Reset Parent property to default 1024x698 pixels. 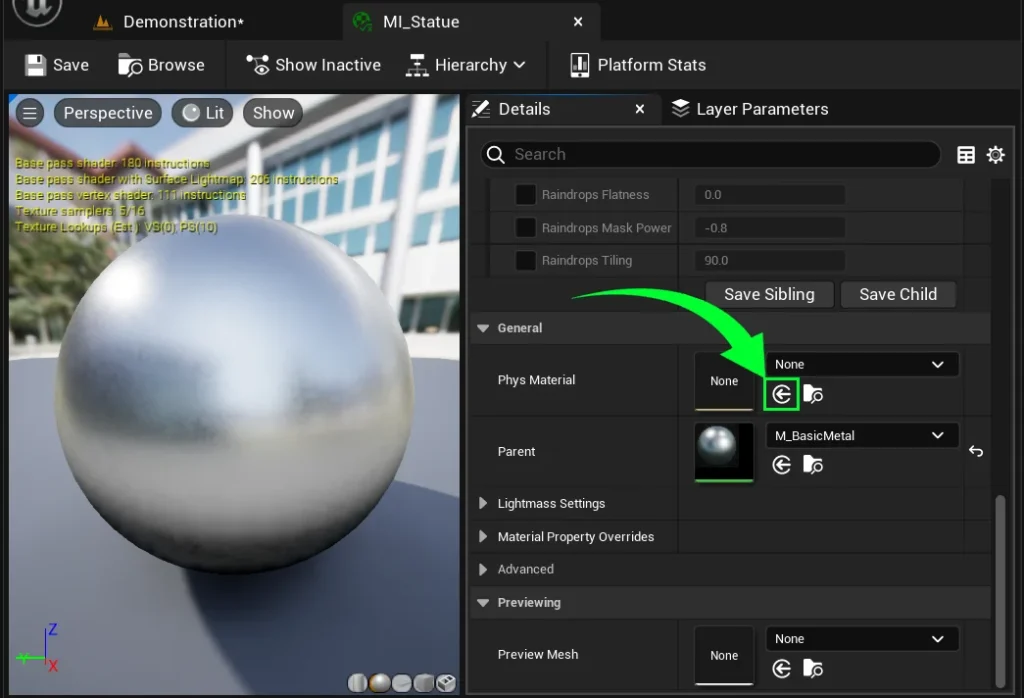976,452
